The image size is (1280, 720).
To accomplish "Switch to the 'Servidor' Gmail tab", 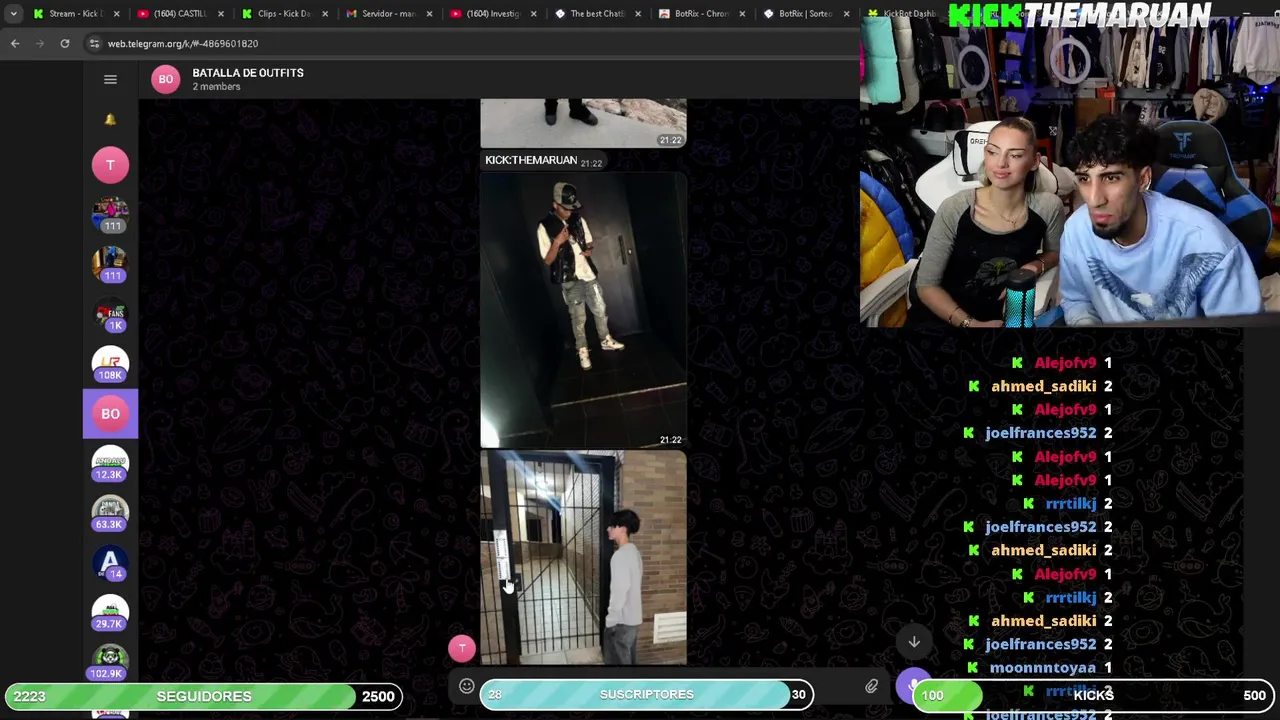I will [387, 14].
